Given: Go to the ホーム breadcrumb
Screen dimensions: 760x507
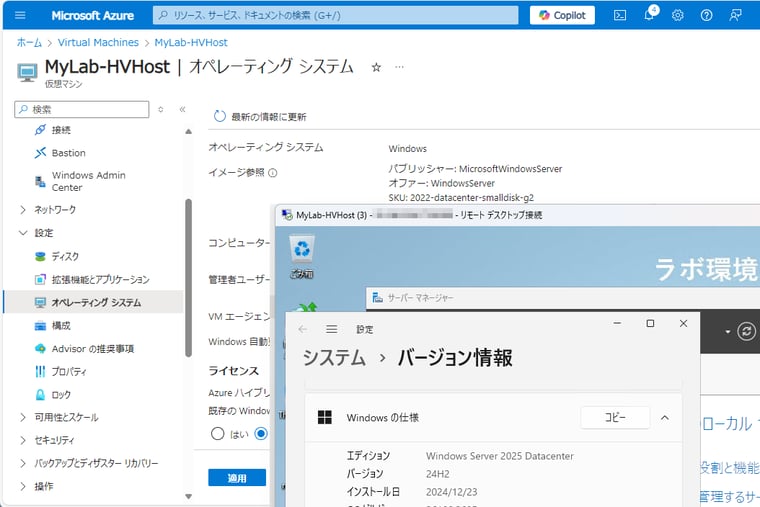Looking at the screenshot, I should [x=29, y=43].
